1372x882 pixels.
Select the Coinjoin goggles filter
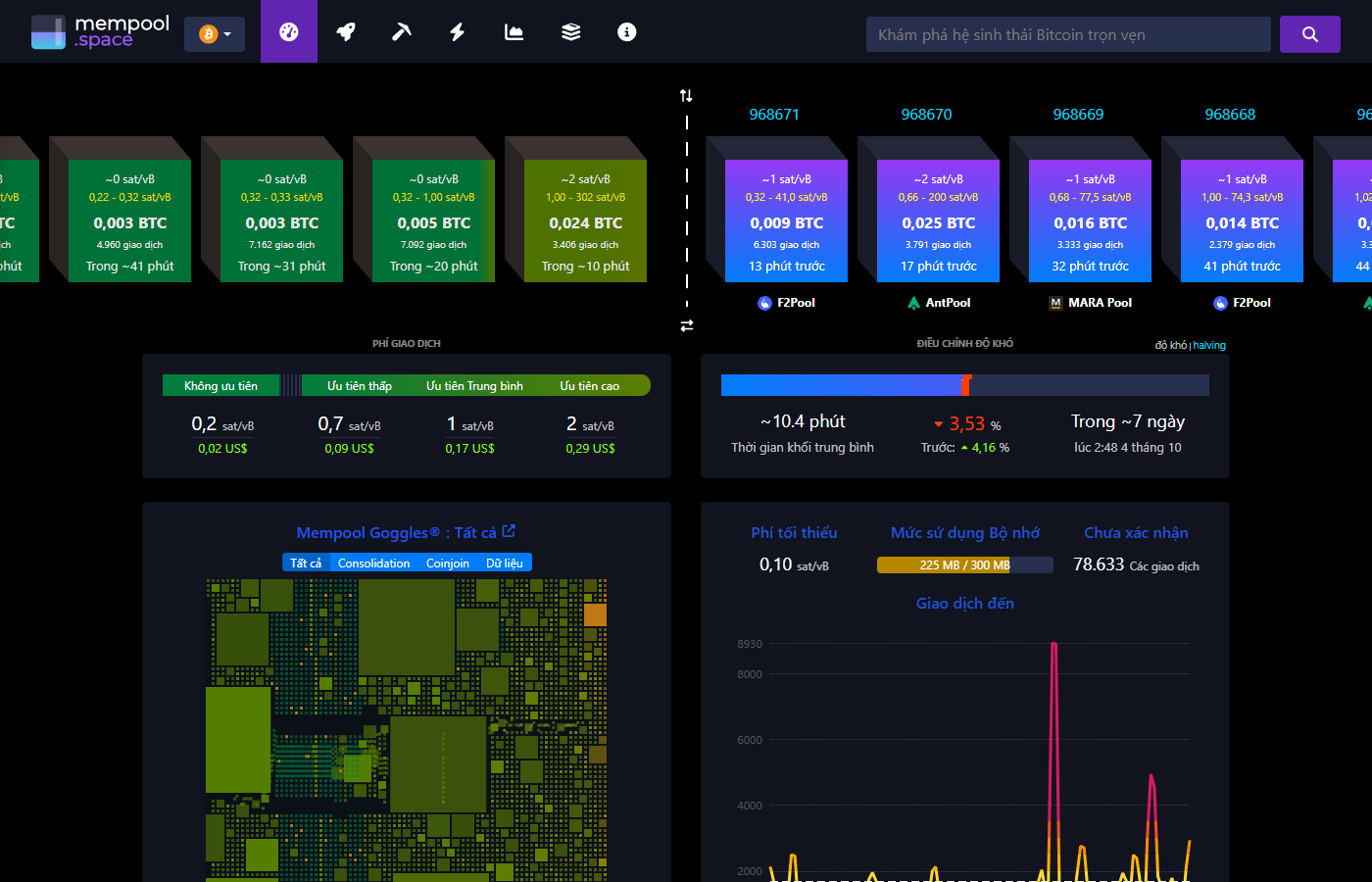(x=448, y=563)
